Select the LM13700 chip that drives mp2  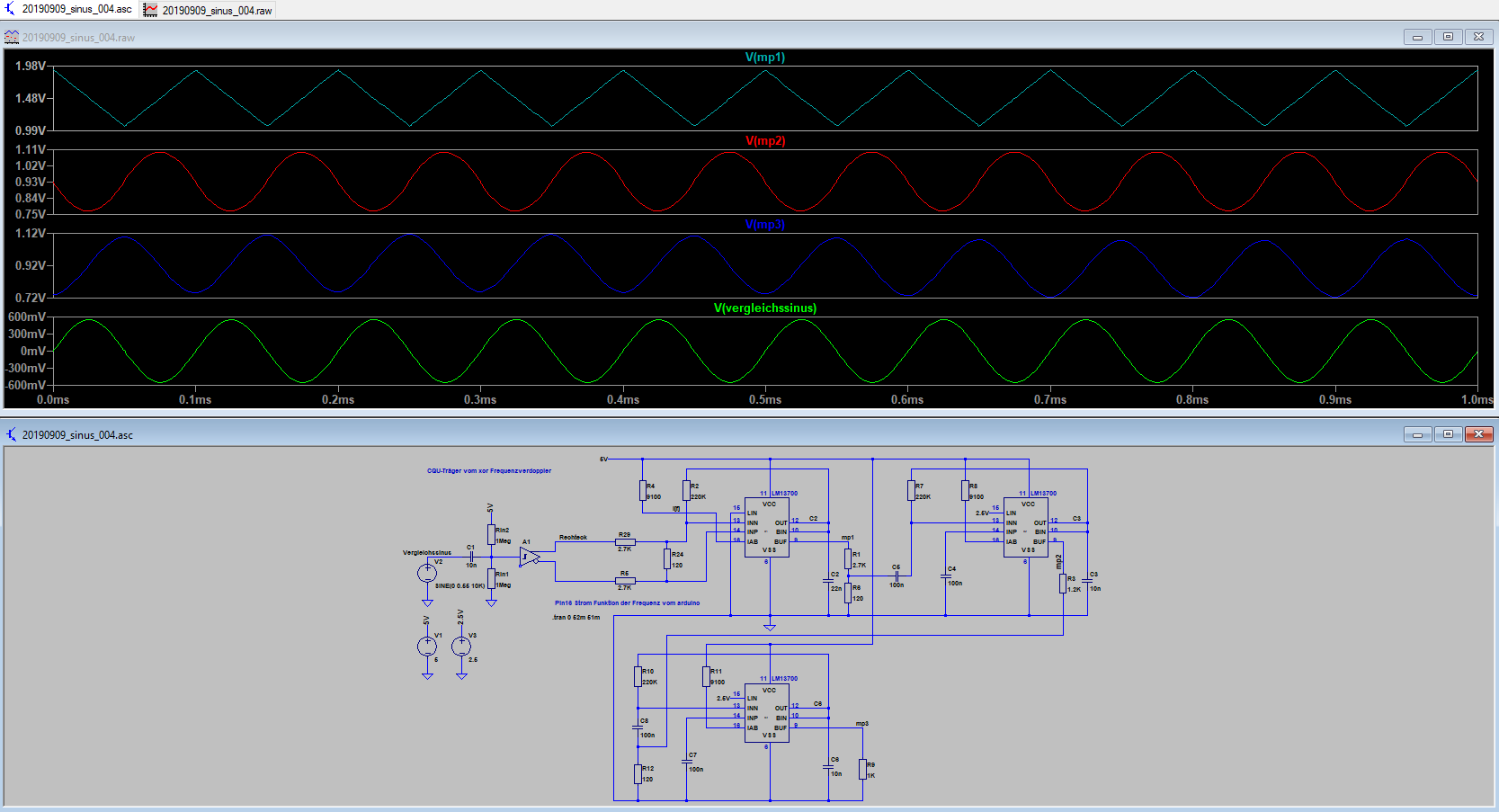pos(1026,528)
